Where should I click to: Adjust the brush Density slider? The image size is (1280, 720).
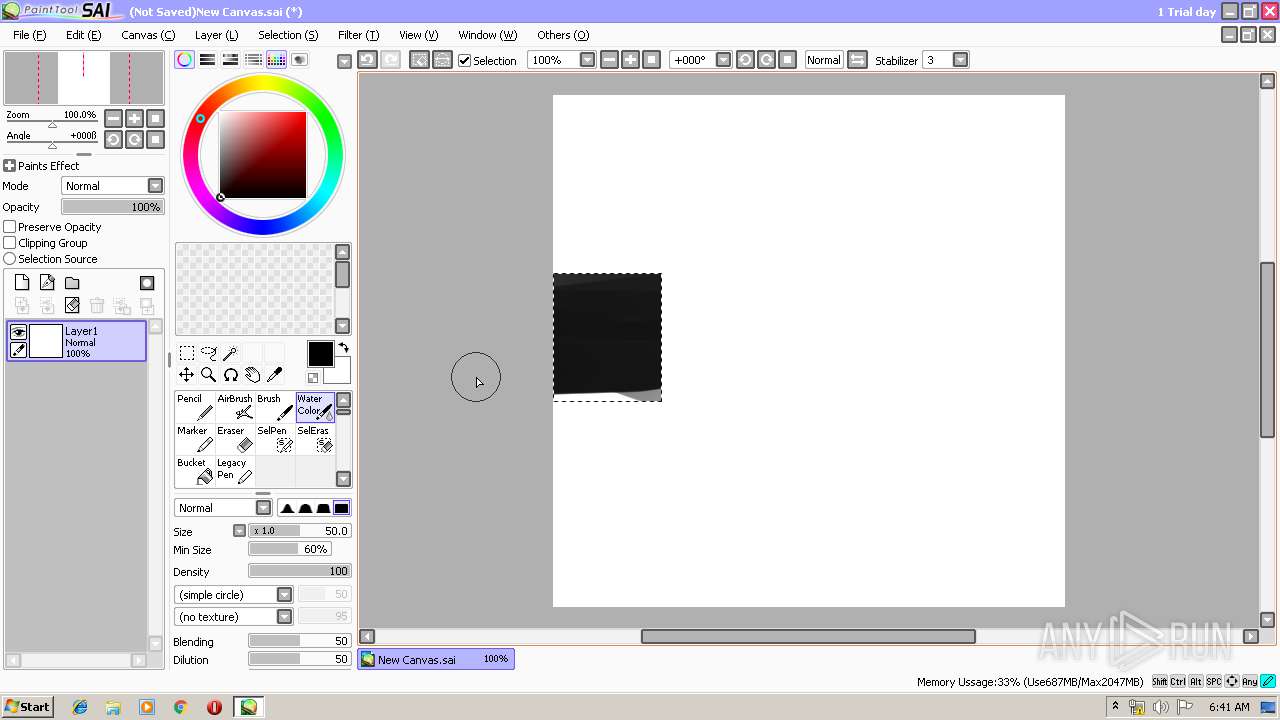[299, 571]
